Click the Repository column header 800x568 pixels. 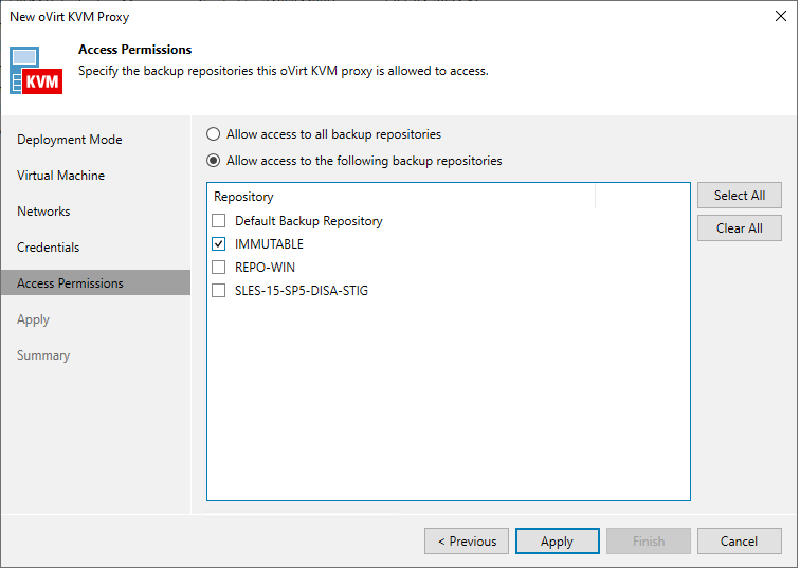pyautogui.click(x=401, y=196)
